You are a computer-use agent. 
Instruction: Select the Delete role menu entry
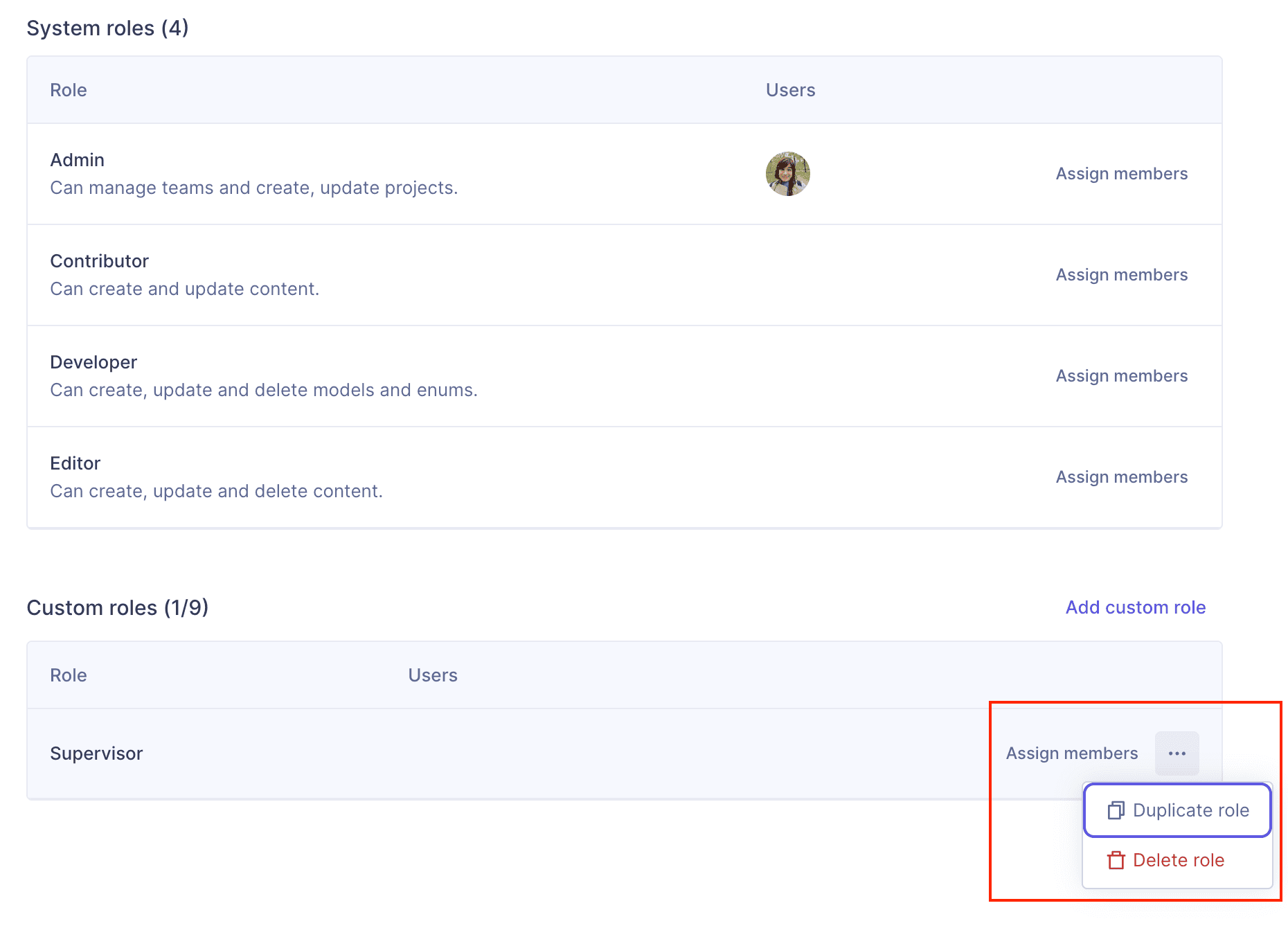1178,860
